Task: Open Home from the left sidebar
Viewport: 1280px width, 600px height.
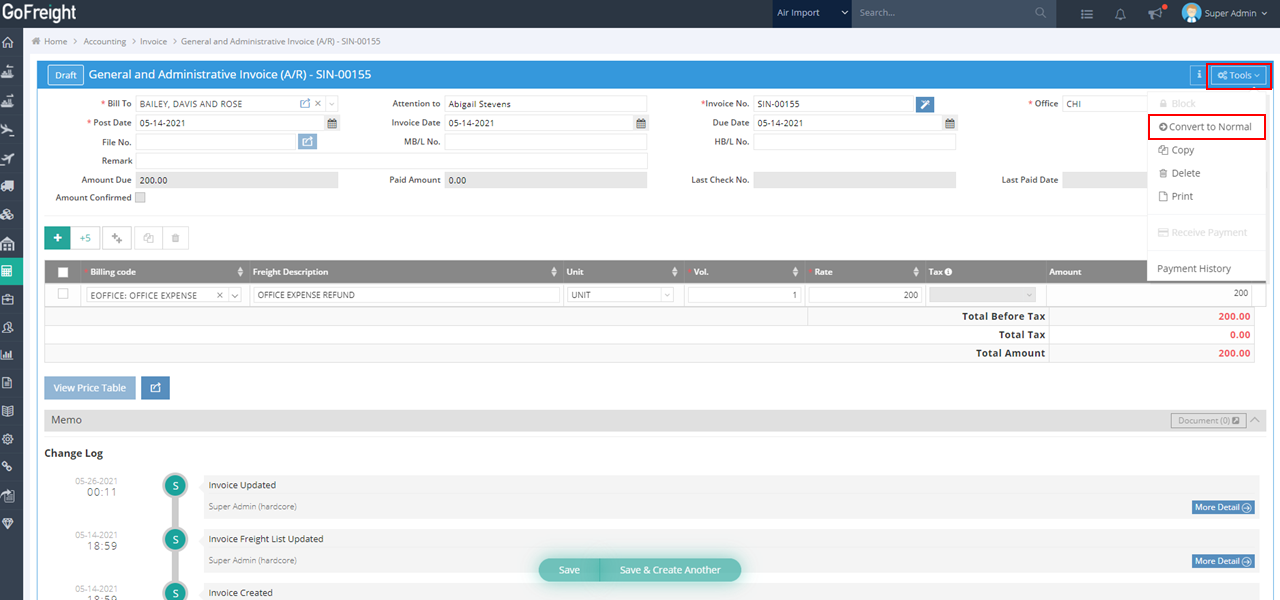Action: [9, 43]
